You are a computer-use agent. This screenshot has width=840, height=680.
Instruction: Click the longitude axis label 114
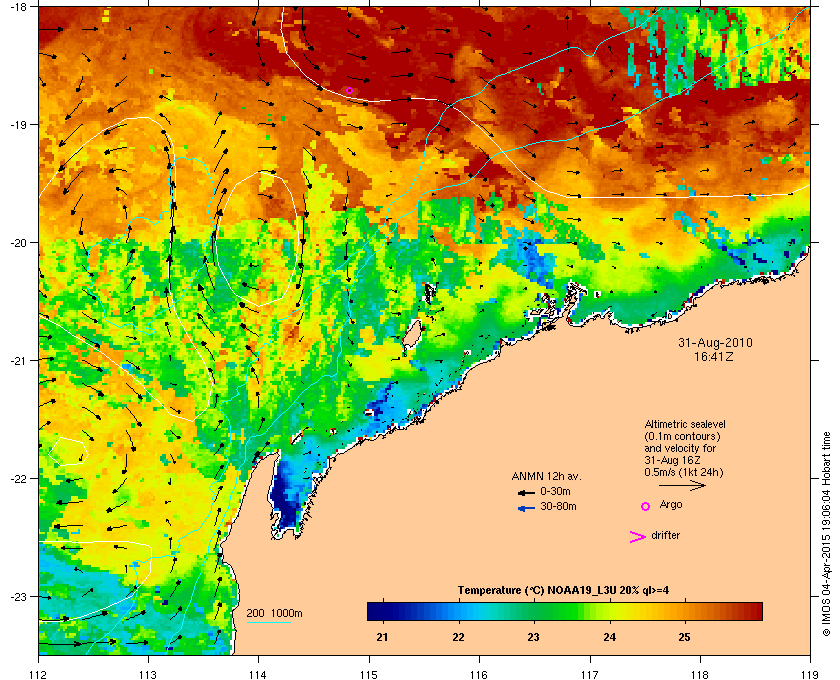pos(258,675)
